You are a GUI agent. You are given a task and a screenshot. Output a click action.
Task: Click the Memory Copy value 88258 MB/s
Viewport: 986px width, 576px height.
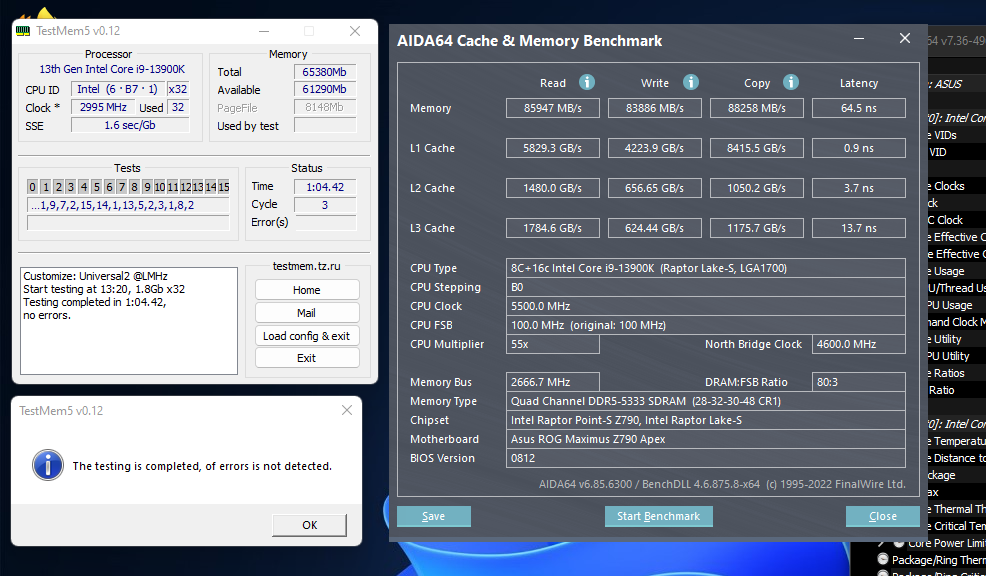point(756,108)
